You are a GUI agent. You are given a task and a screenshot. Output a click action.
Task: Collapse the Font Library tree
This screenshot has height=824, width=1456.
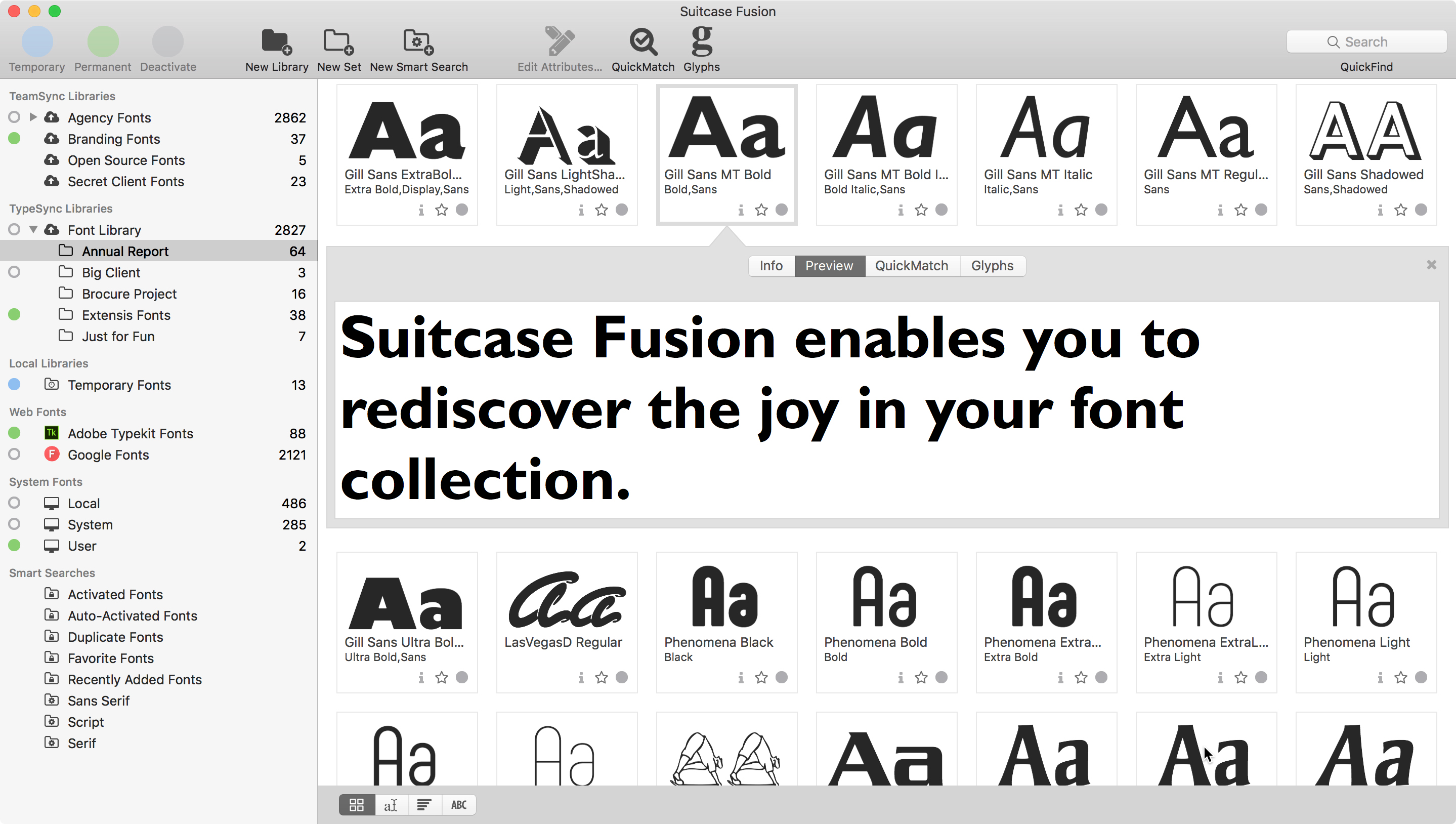pos(33,230)
